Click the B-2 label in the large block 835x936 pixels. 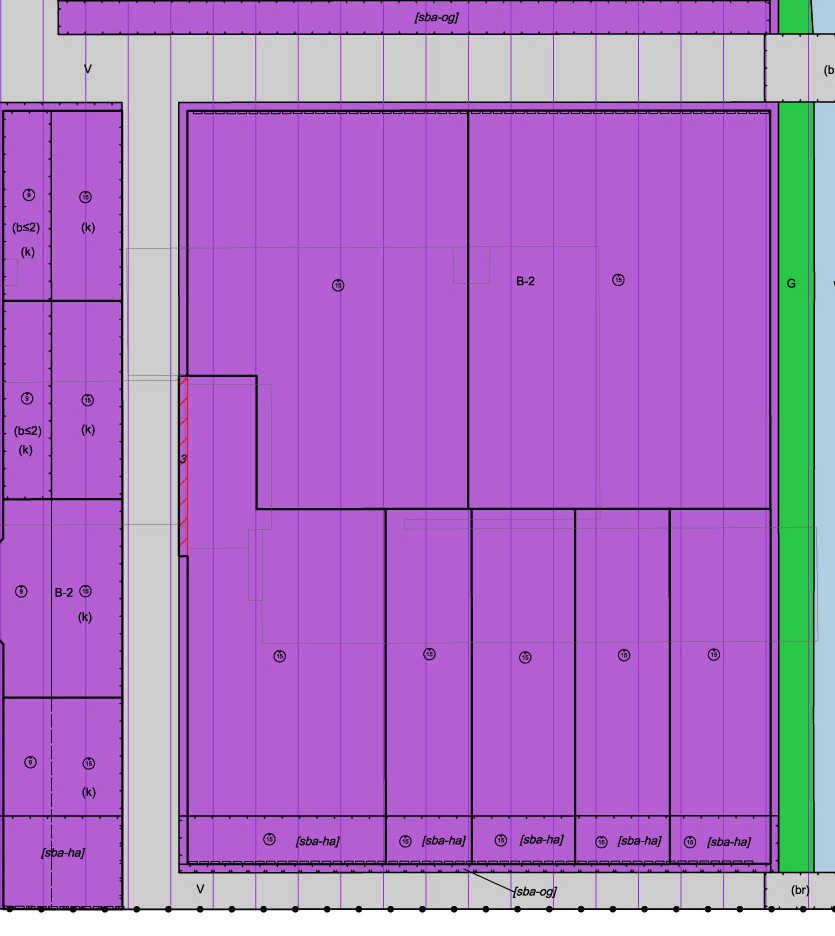525,282
